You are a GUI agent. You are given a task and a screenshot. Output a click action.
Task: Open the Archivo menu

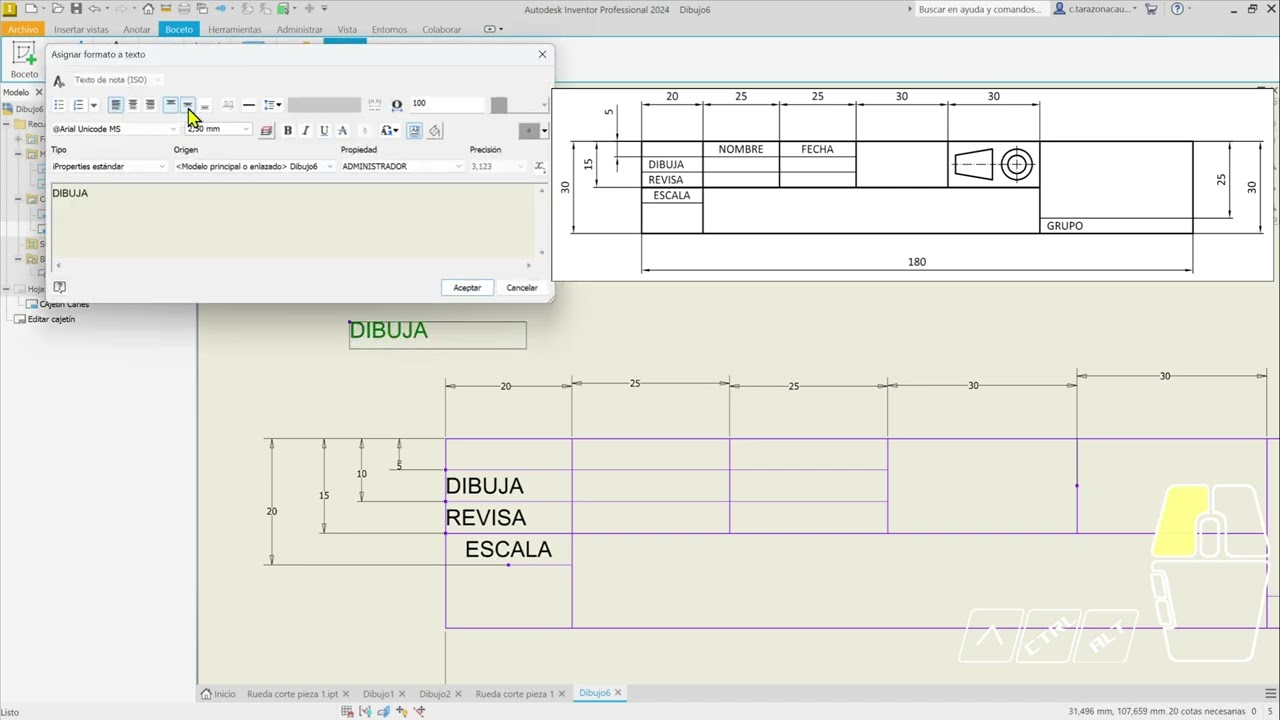click(22, 29)
